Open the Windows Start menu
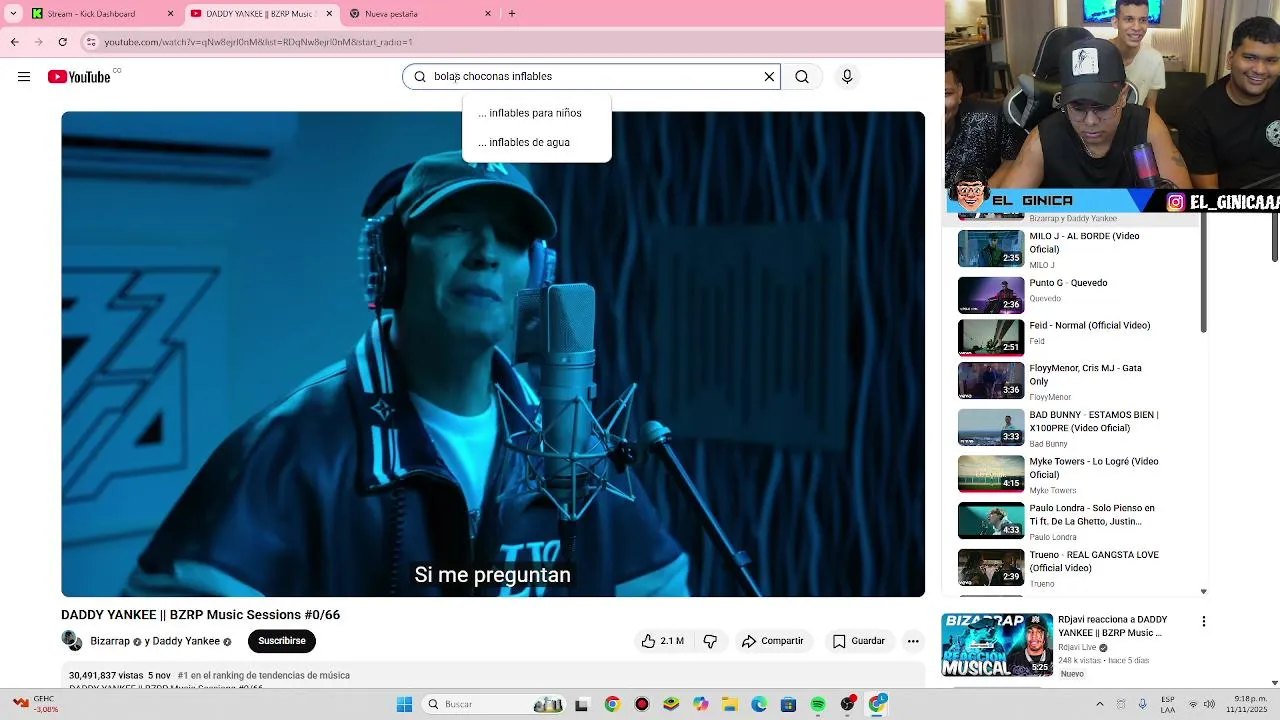 click(x=404, y=705)
